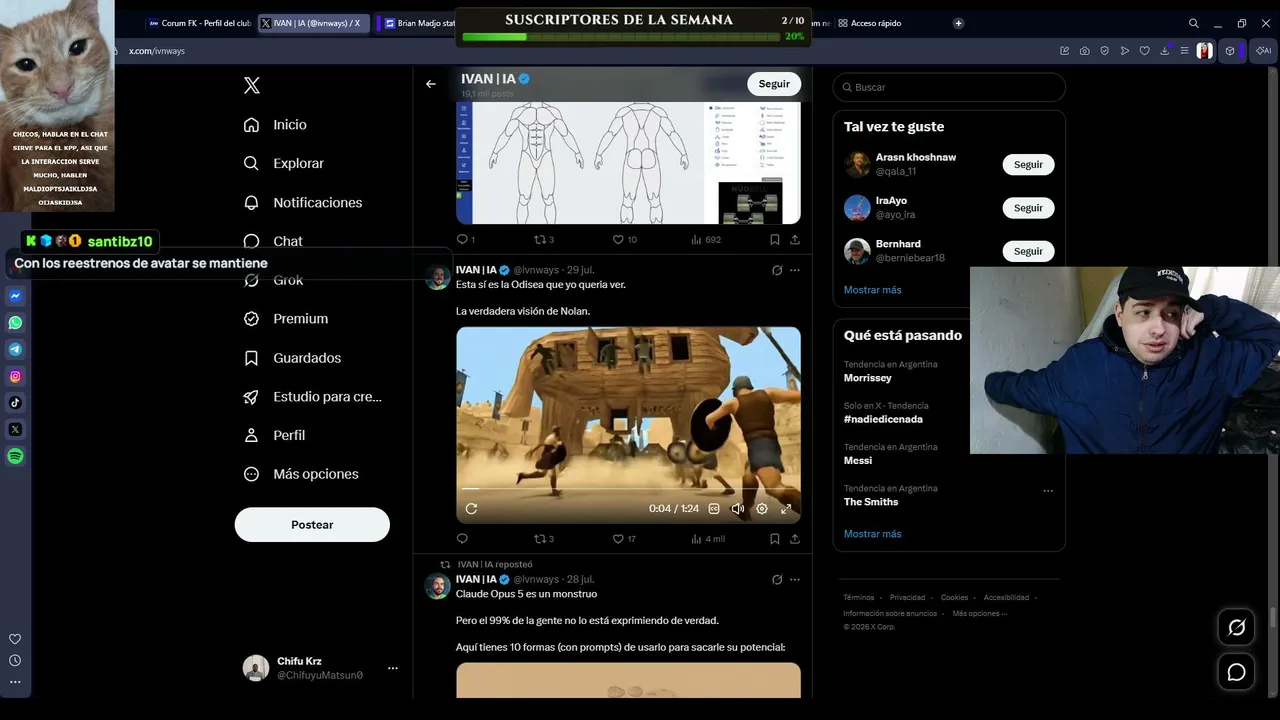Click the Postear button

312,525
